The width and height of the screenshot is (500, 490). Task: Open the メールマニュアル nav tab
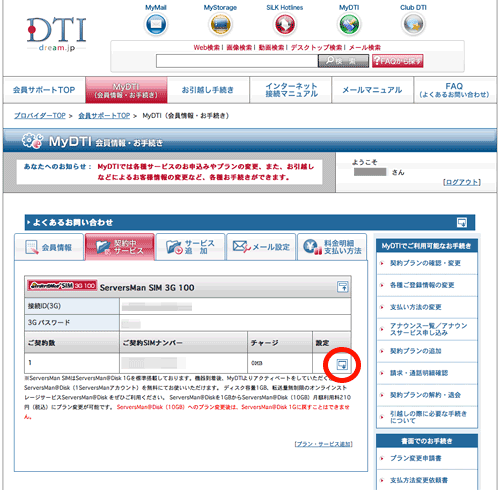[372, 90]
